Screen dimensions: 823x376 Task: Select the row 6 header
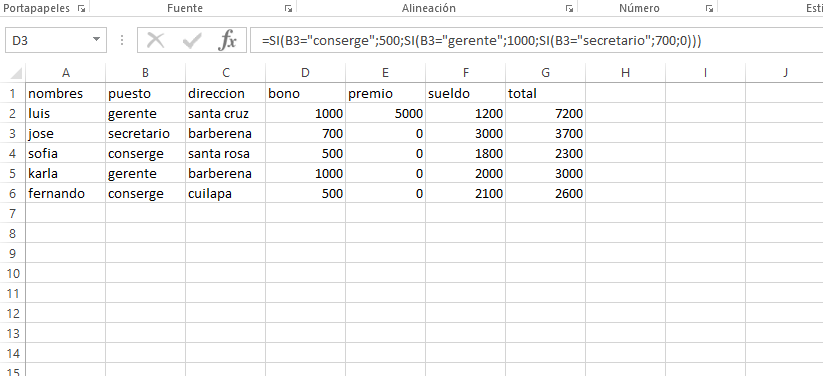13,193
